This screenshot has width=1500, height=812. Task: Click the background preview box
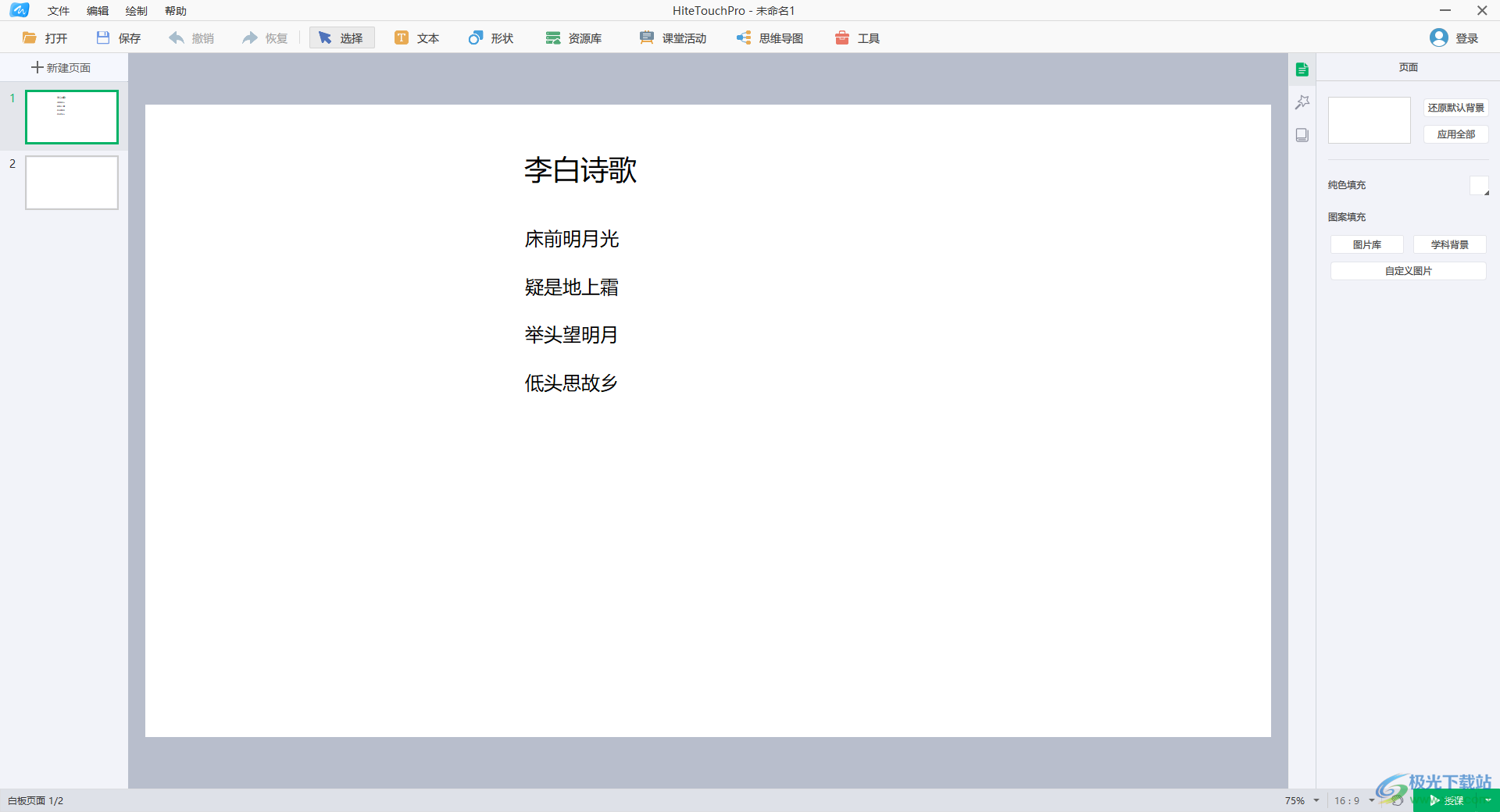[x=1370, y=120]
